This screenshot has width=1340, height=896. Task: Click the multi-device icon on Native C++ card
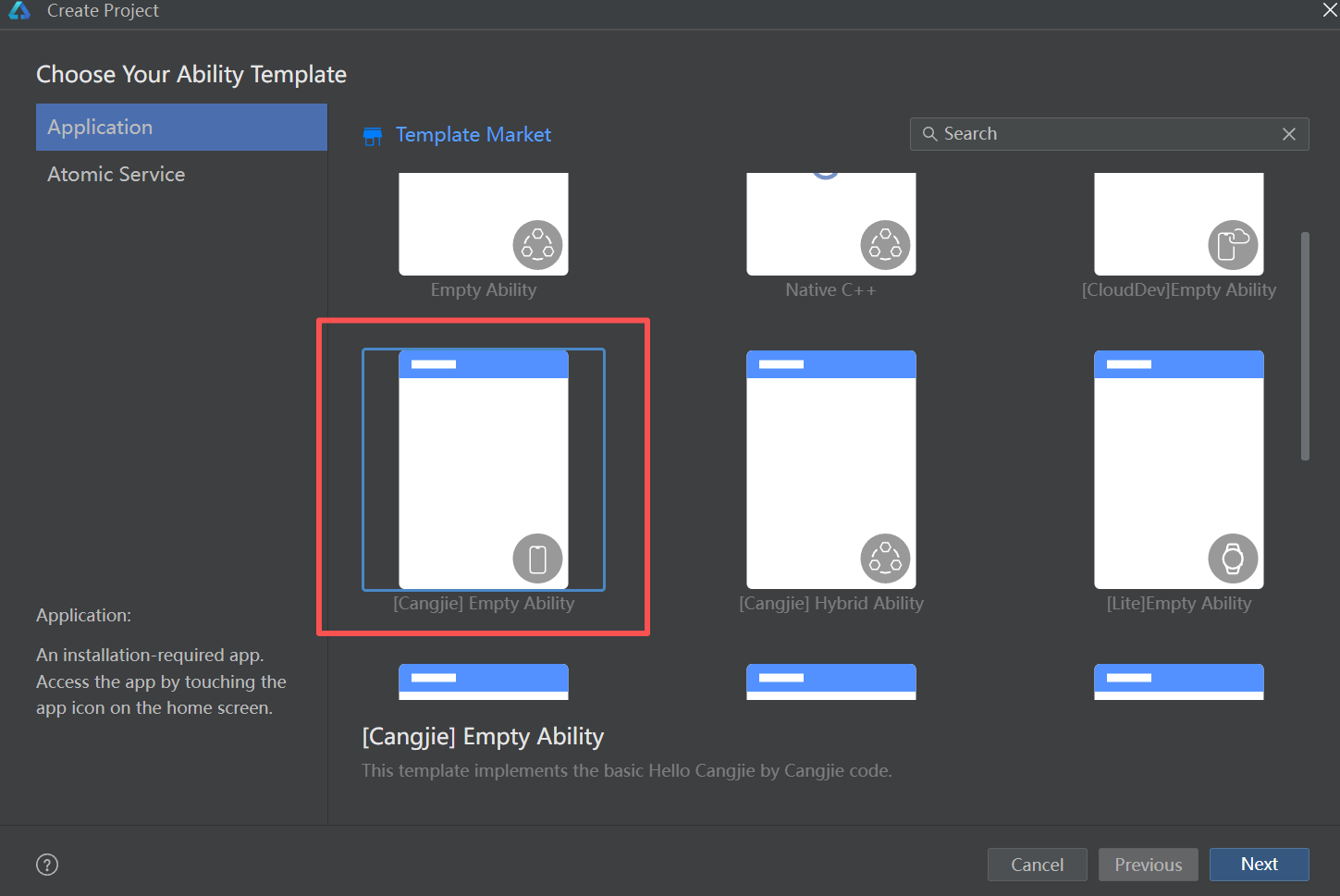[886, 245]
